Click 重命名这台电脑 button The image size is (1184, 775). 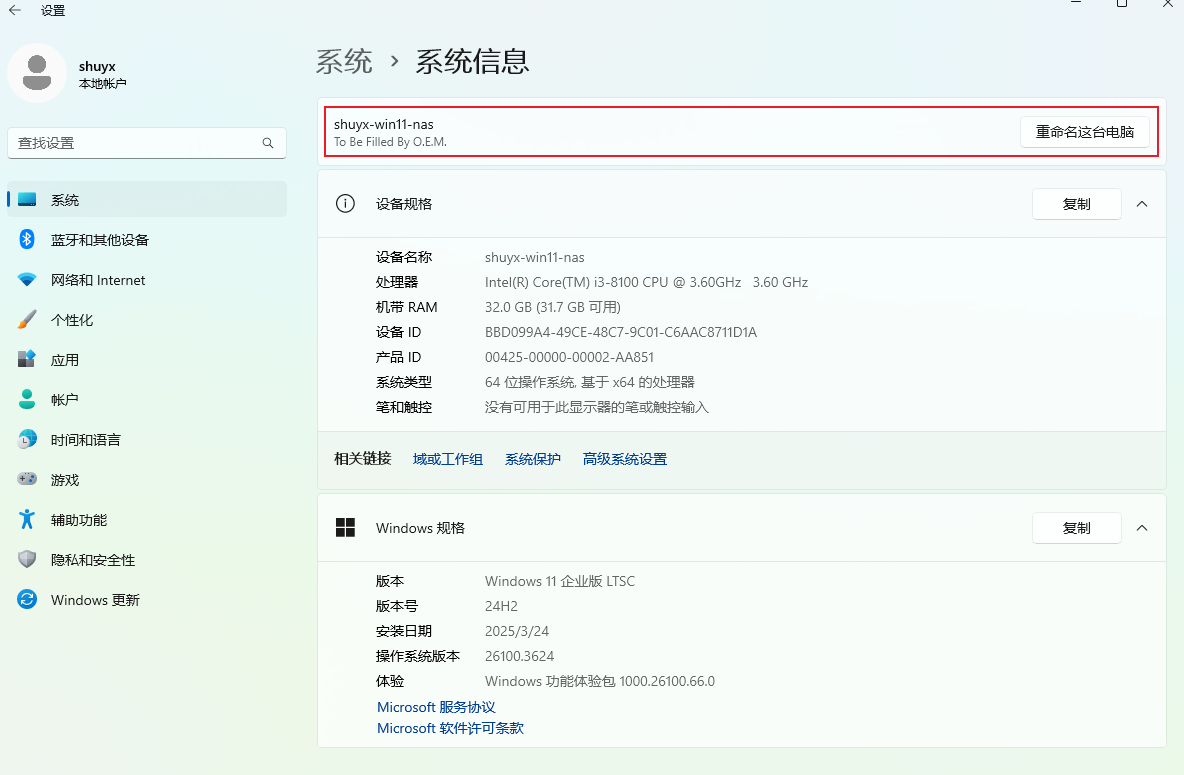[1085, 130]
